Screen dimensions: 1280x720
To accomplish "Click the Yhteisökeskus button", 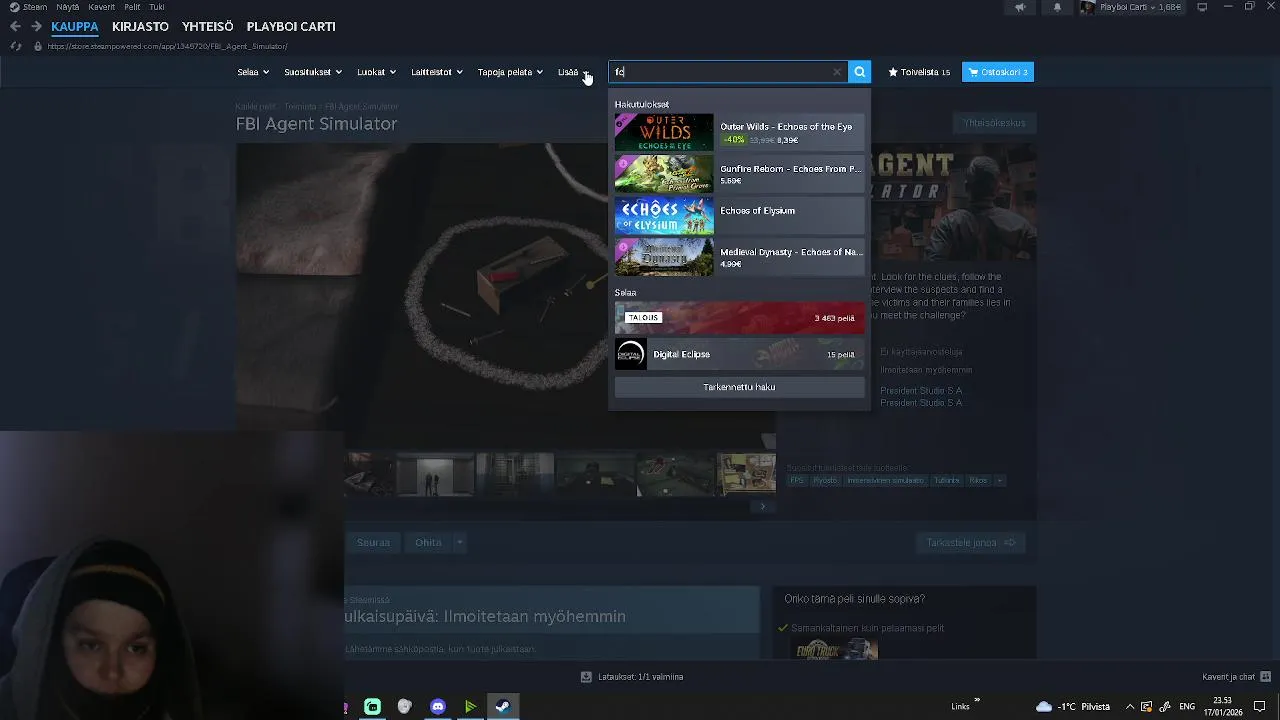I will (994, 123).
